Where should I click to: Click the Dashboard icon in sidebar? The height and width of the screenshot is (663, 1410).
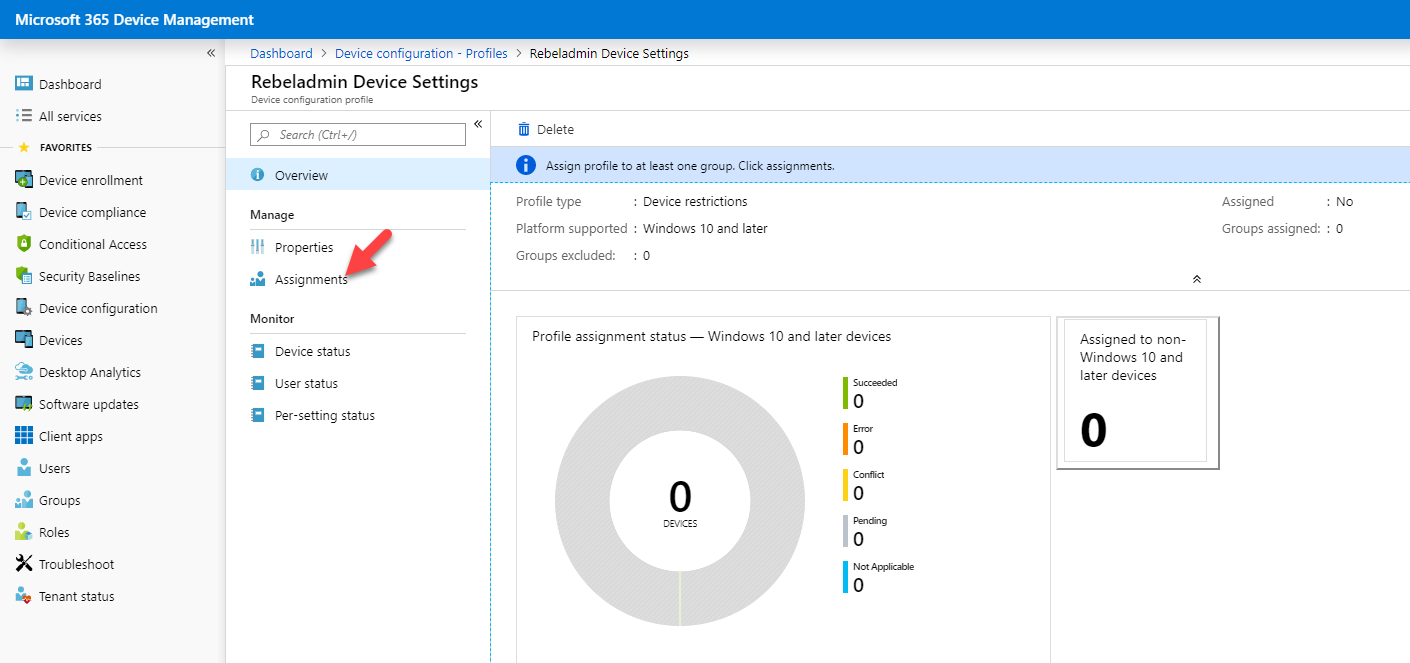click(x=24, y=84)
